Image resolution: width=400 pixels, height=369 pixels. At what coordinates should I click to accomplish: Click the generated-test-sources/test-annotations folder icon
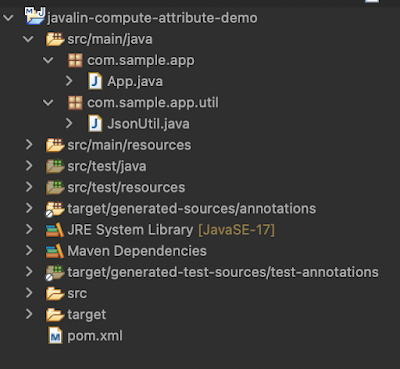[55, 273]
